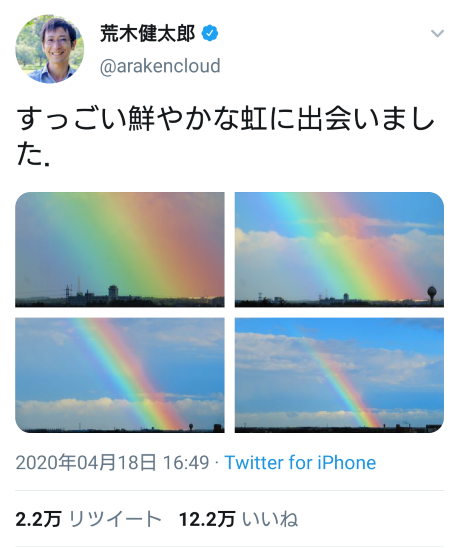View the top-left wide rainbow photo
The image size is (455, 548).
coord(120,250)
